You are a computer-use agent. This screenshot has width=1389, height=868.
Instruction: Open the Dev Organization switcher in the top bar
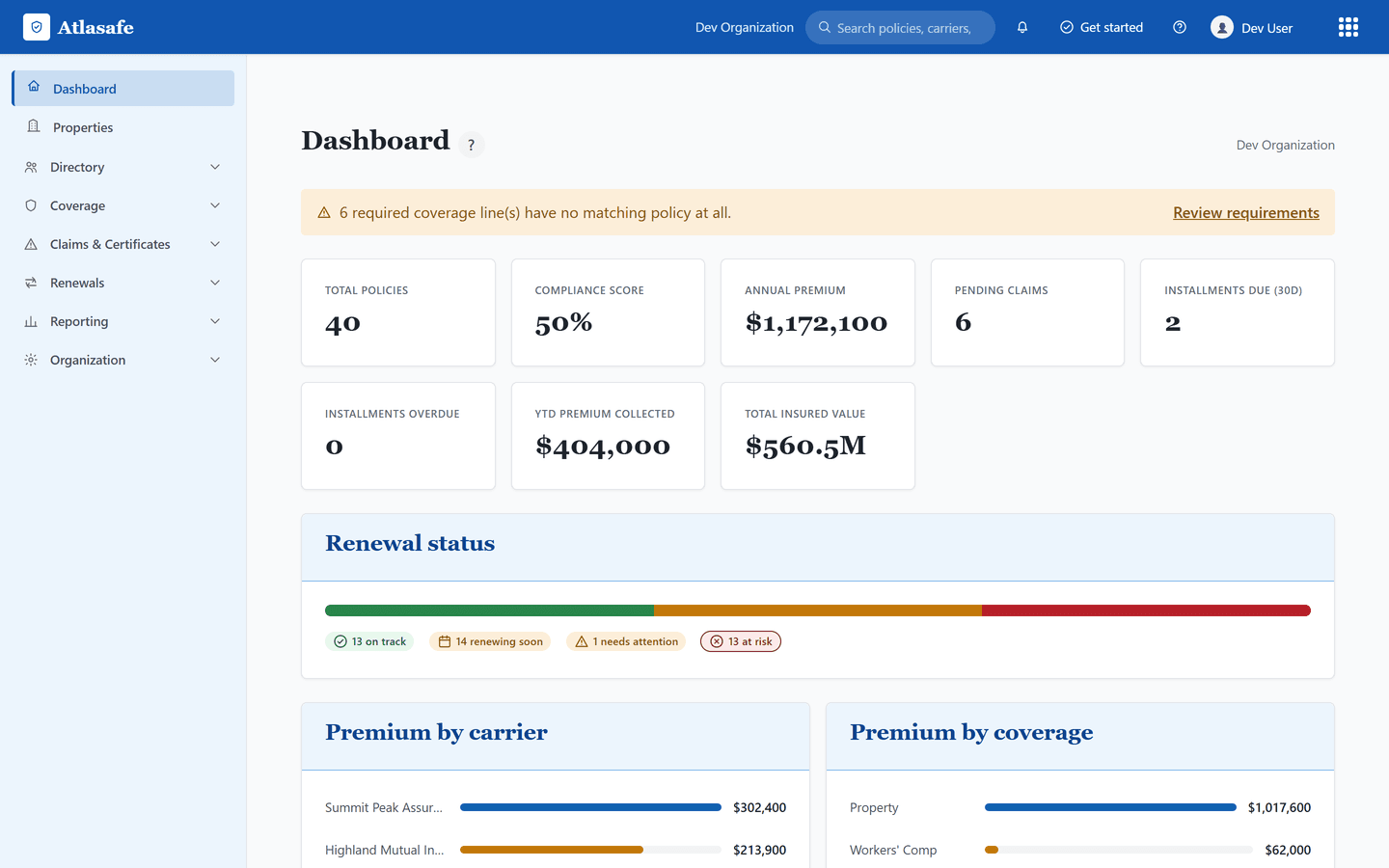click(x=745, y=27)
